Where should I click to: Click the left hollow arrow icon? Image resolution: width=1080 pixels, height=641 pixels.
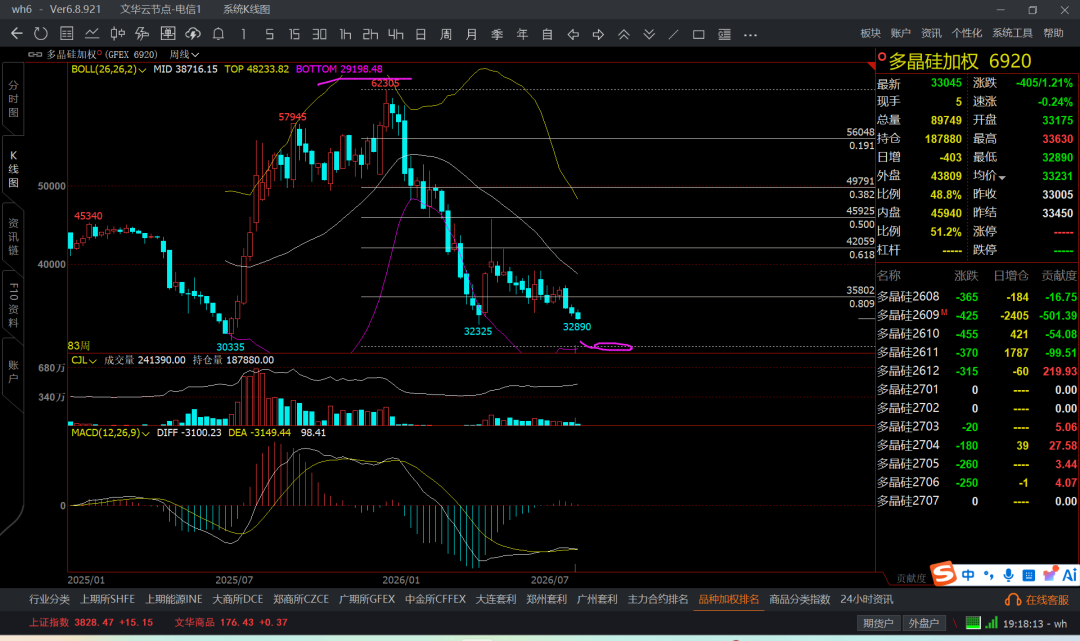(x=573, y=34)
